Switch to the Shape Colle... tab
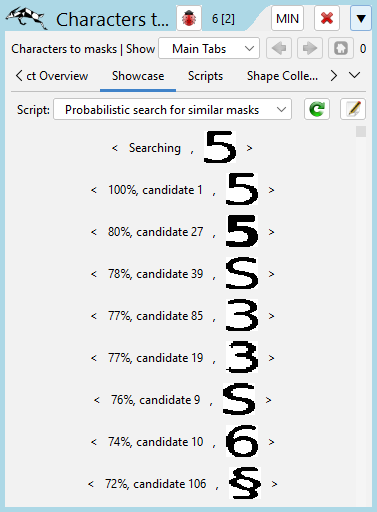377x512 pixels. tap(282, 76)
